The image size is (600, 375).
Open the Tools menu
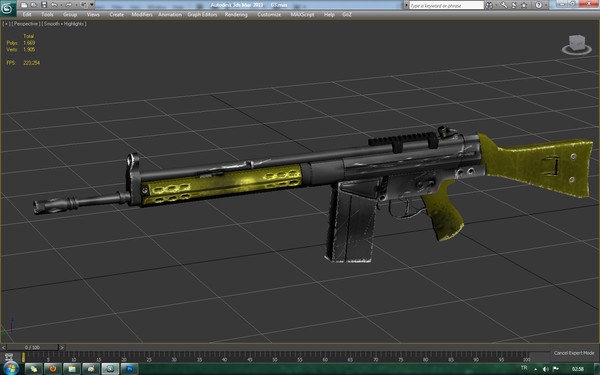coord(47,15)
